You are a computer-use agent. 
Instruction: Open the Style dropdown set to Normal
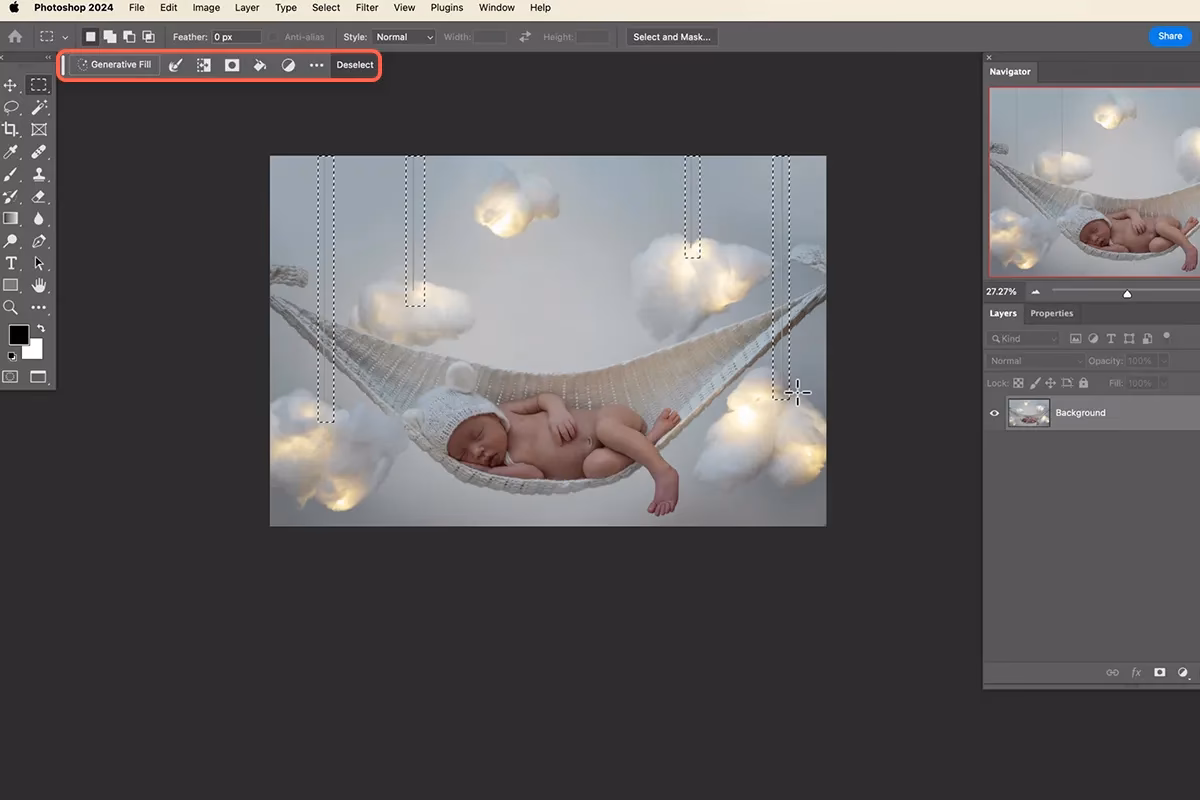pos(404,37)
